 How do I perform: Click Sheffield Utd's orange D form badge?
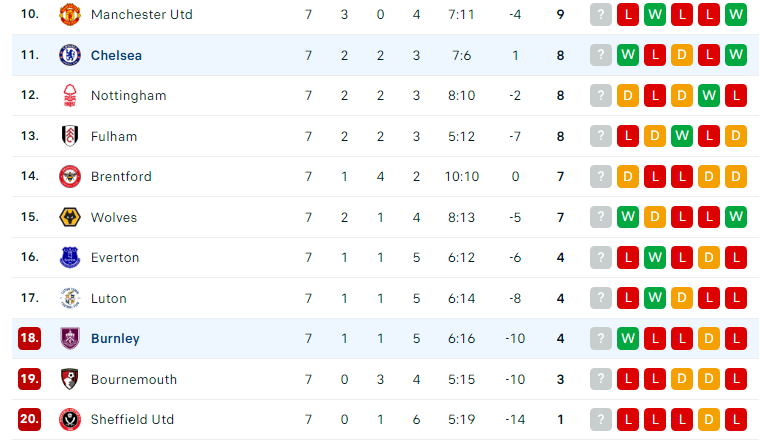pyautogui.click(x=709, y=419)
